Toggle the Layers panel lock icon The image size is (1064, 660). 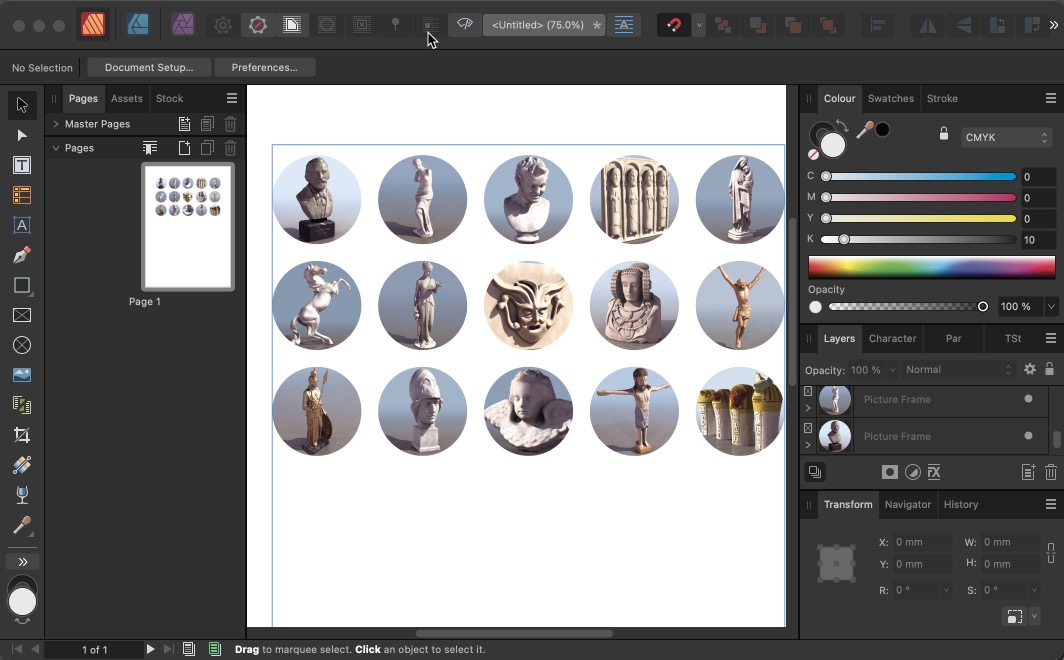click(1049, 370)
